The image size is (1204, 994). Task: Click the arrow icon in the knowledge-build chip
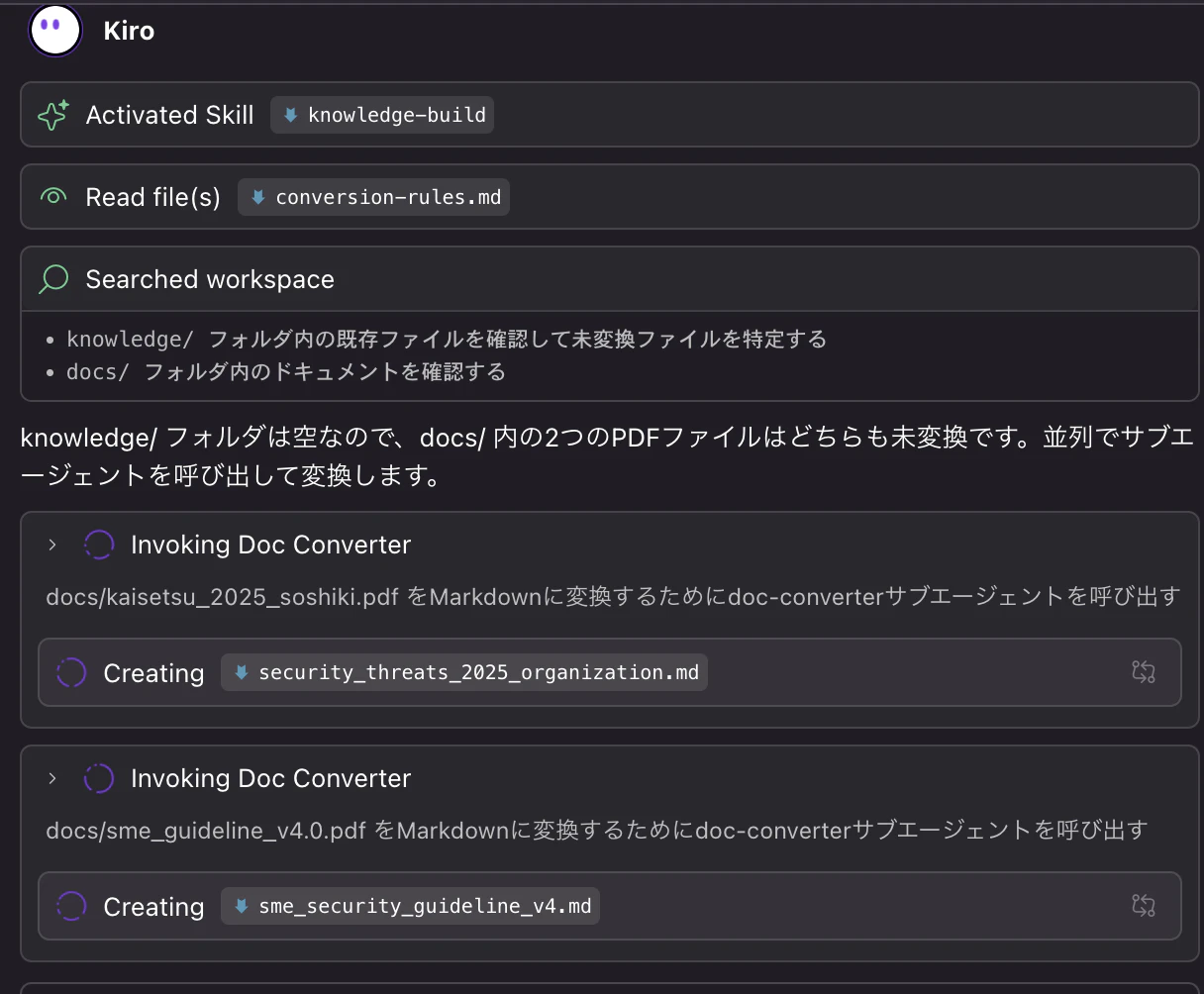coord(291,115)
